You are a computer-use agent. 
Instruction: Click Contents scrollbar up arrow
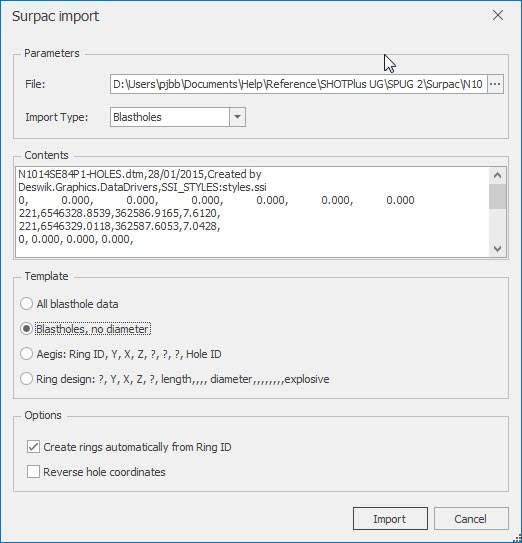coord(497,175)
